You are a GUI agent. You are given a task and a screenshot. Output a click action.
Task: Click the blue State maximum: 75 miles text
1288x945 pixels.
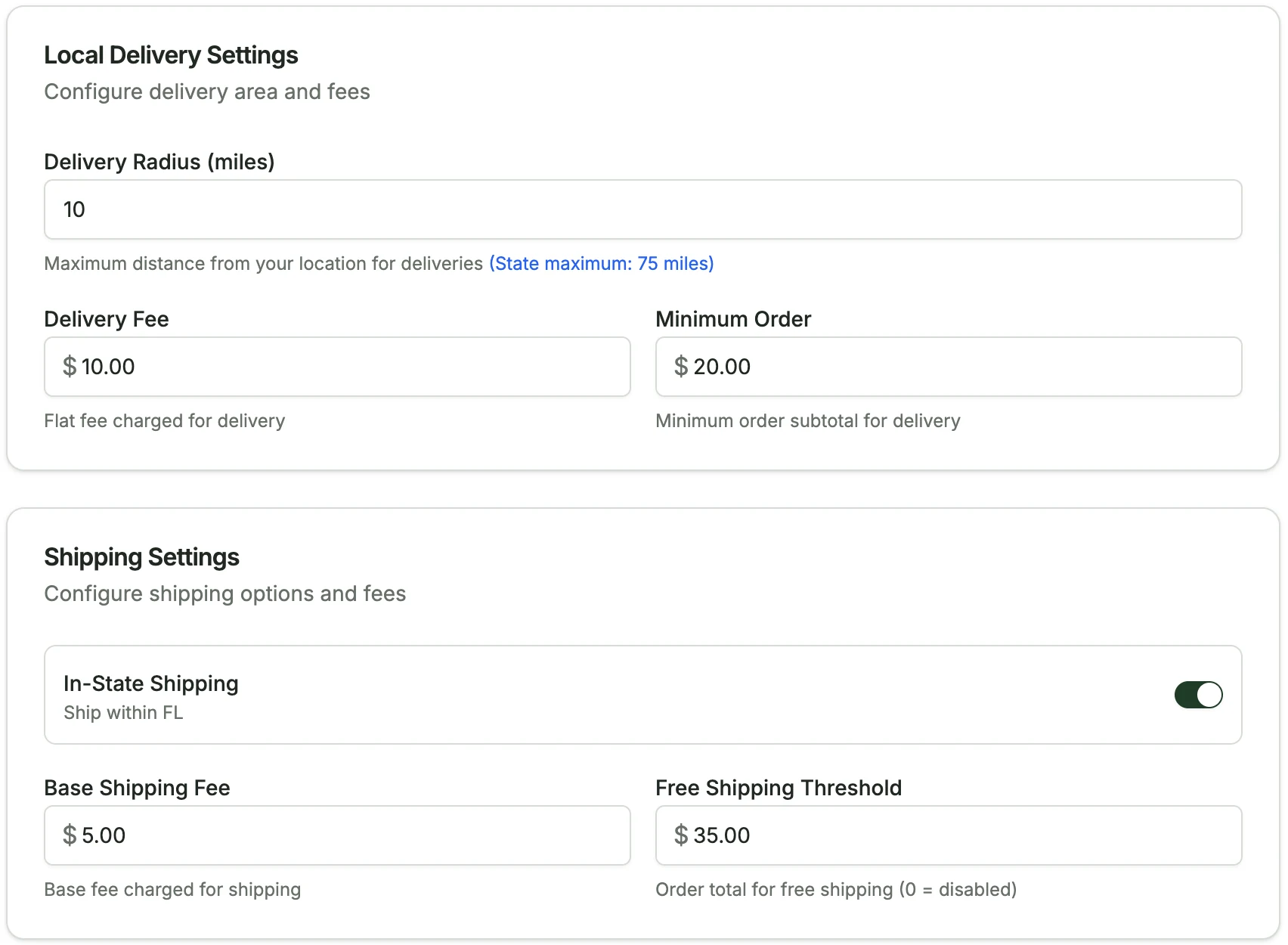click(x=602, y=263)
